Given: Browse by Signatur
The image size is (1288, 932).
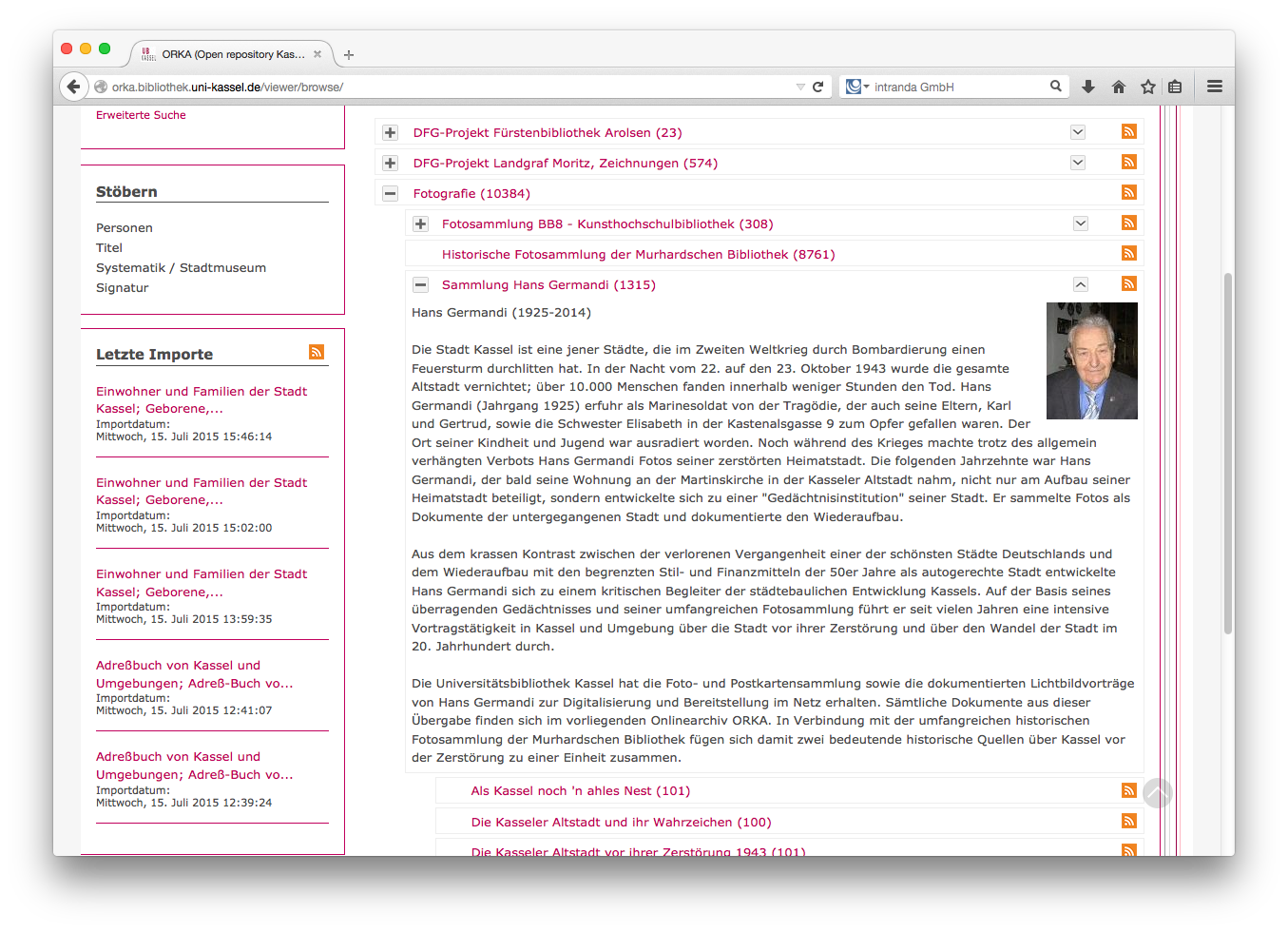Looking at the screenshot, I should 123,288.
